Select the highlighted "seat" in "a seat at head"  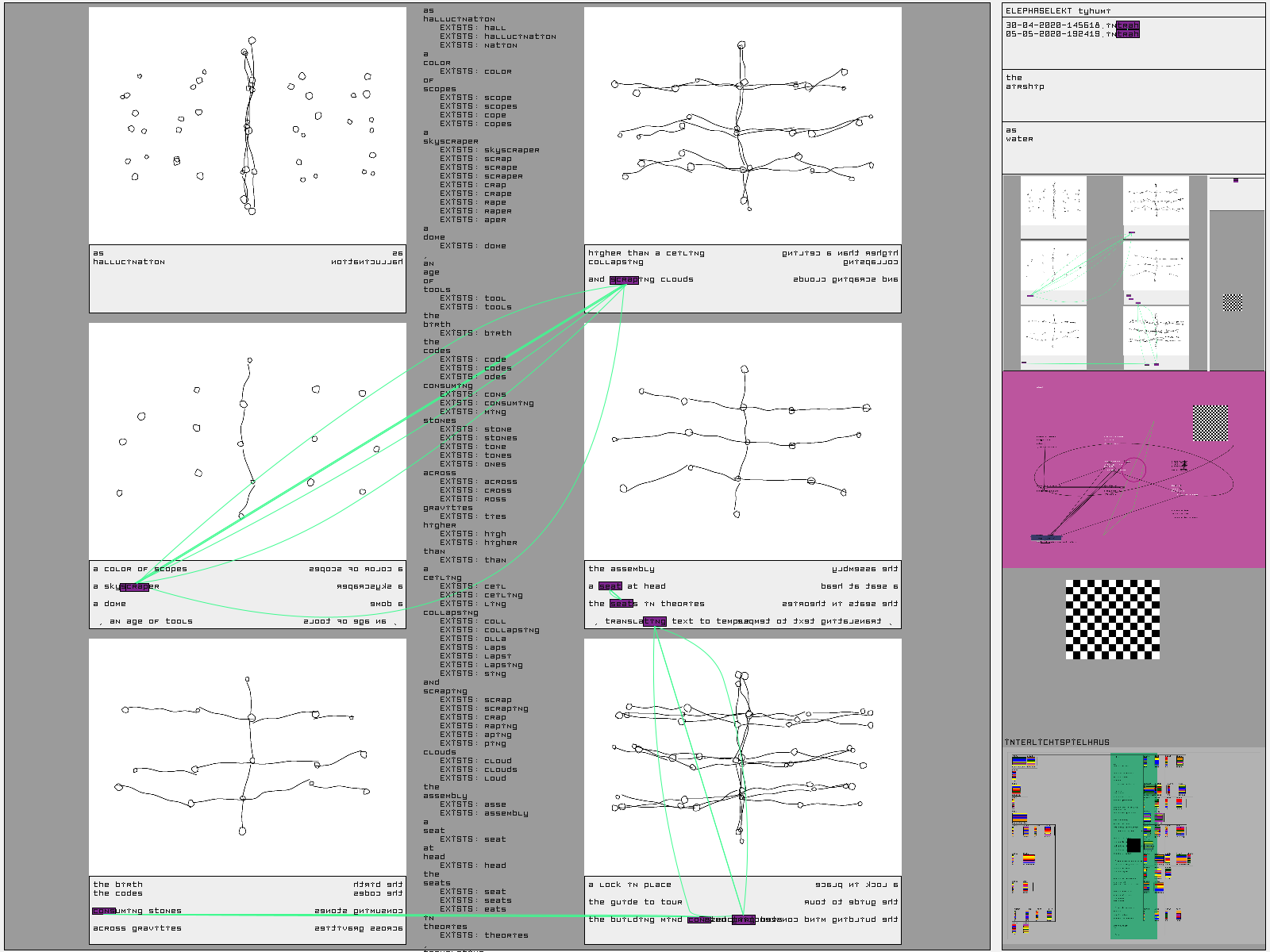610,586
